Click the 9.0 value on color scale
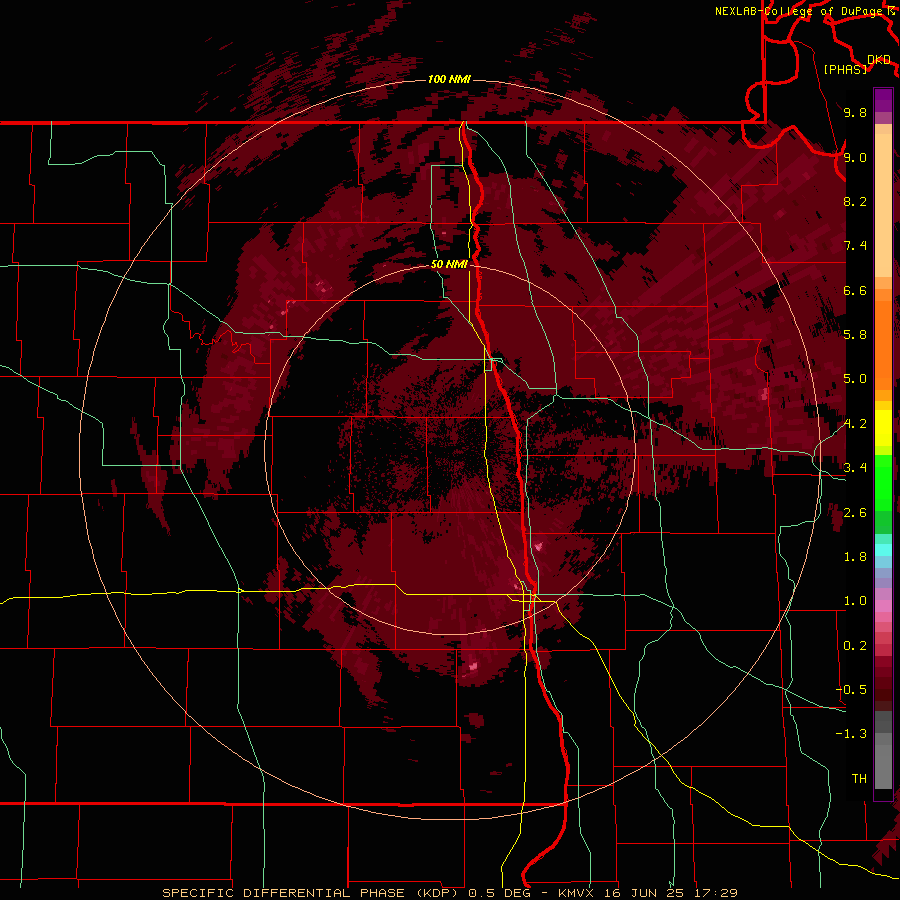The width and height of the screenshot is (900, 900). [855, 157]
